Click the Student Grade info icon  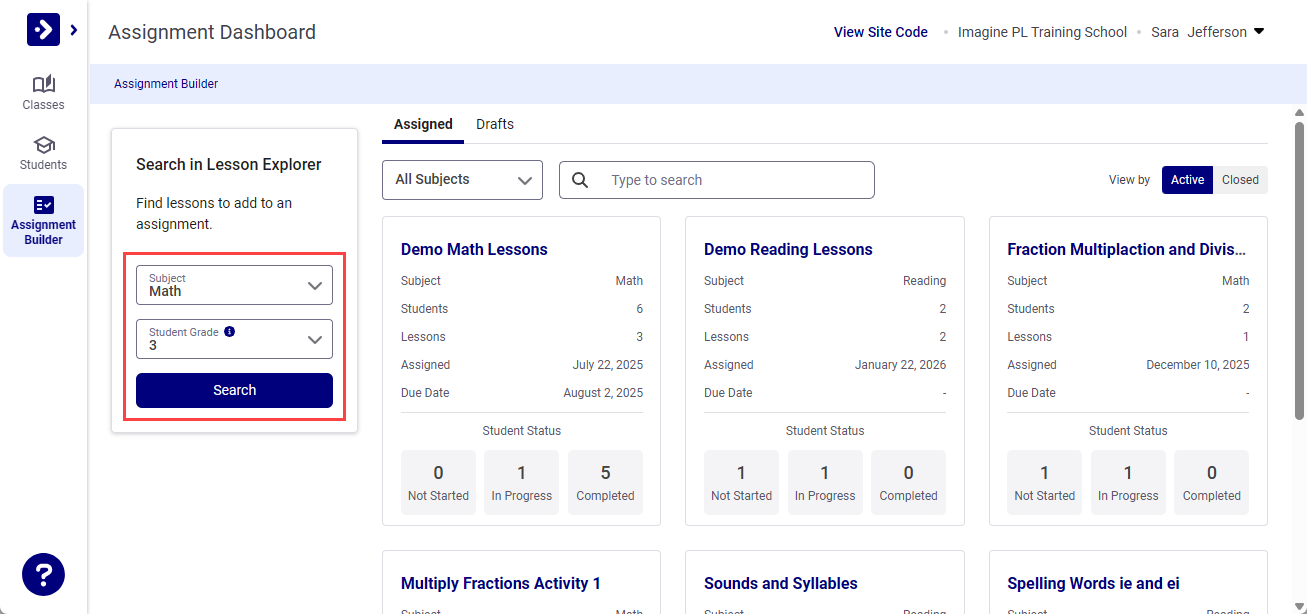(230, 332)
